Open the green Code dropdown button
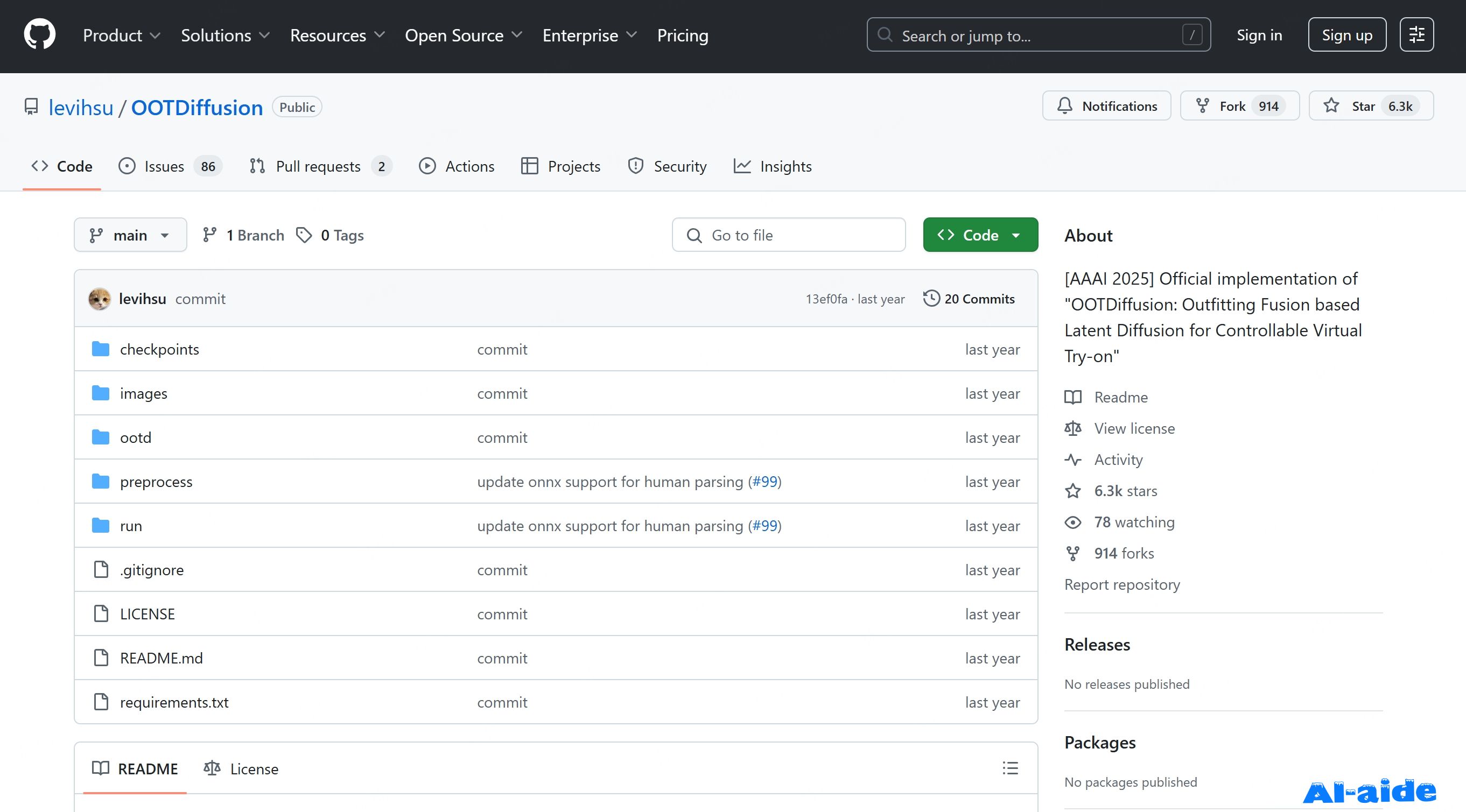This screenshot has height=812, width=1466. [x=980, y=235]
